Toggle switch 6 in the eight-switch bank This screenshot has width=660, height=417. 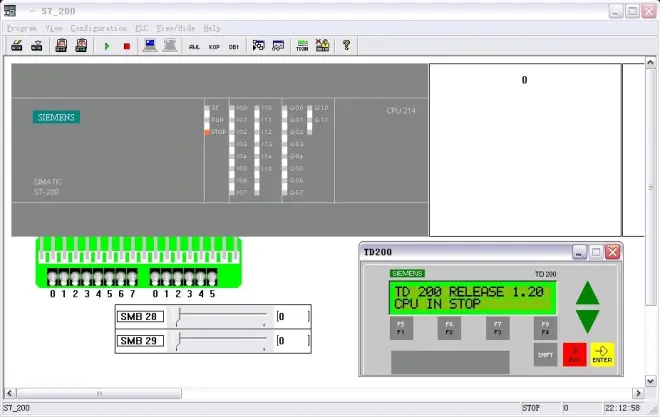pyautogui.click(x=121, y=277)
